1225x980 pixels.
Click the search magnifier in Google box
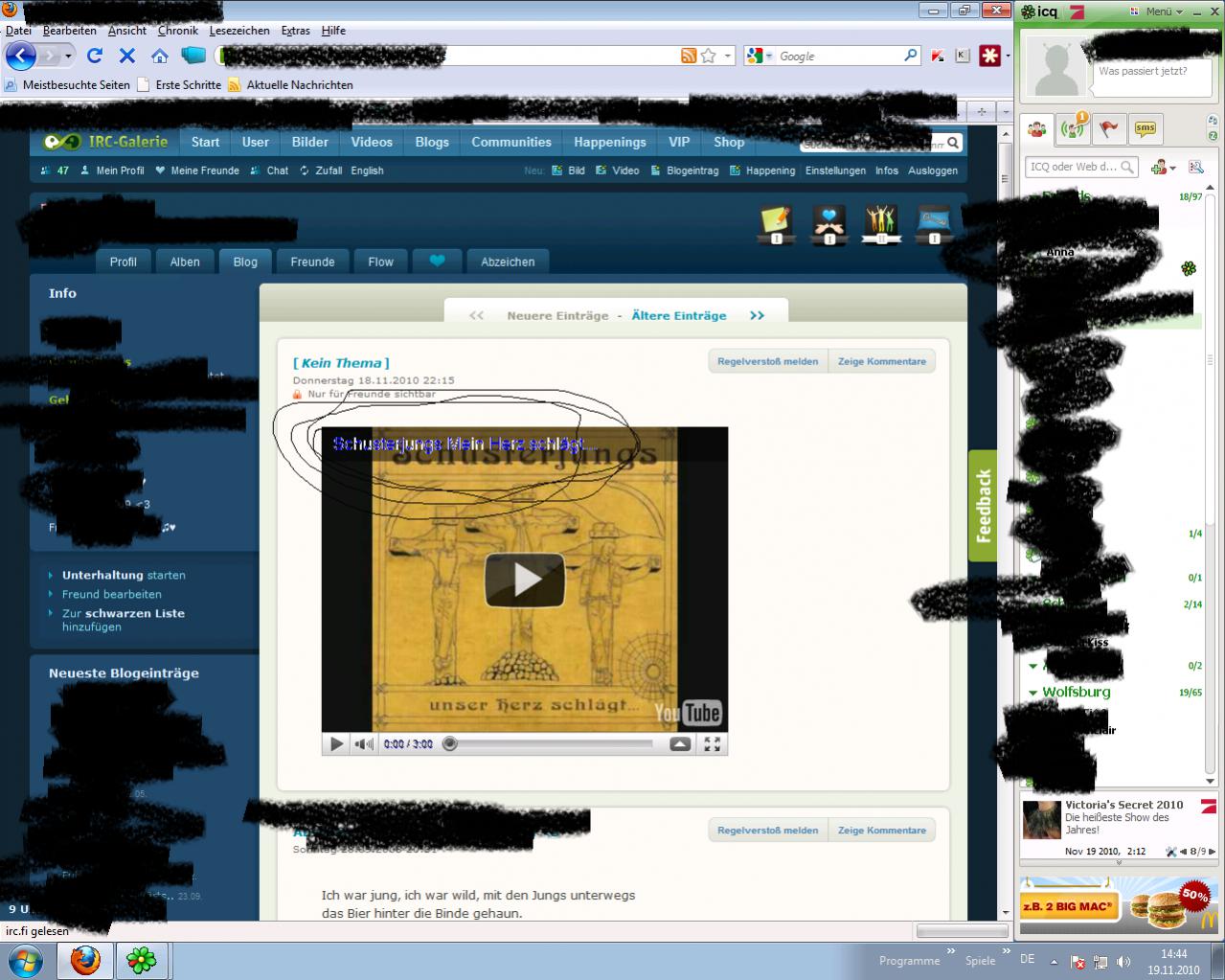911,56
